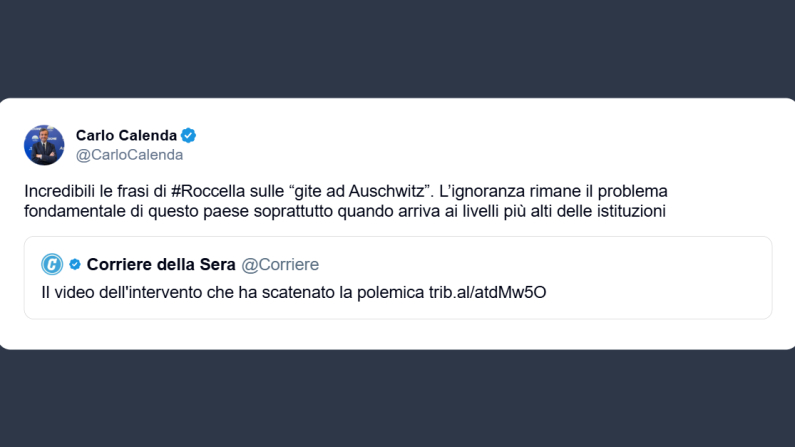Click the verified badge beside Corriere della Sera
Viewport: 795px width, 447px height.
pos(75,265)
